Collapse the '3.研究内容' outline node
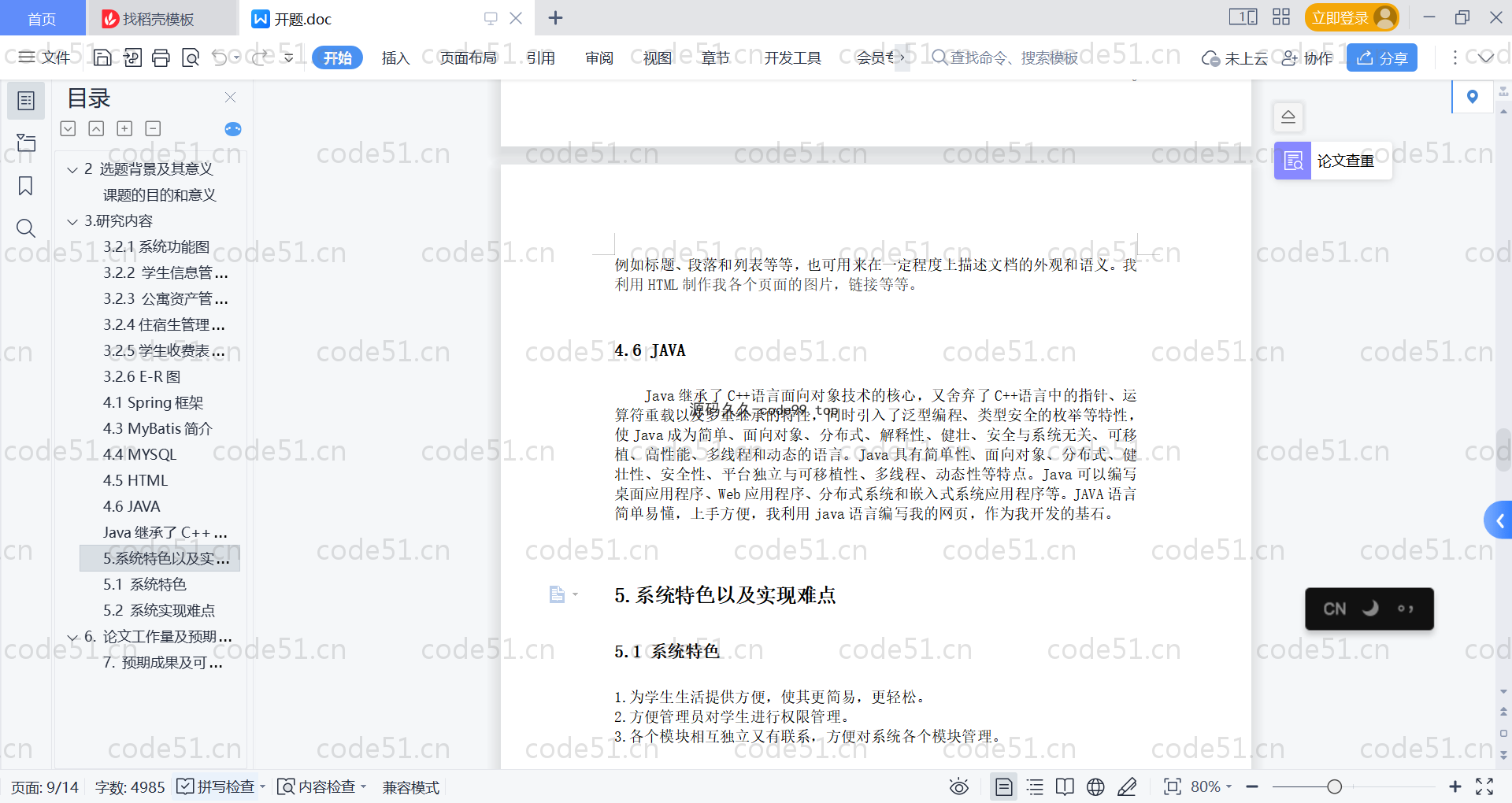Viewport: 1512px width, 803px height. tap(72, 221)
